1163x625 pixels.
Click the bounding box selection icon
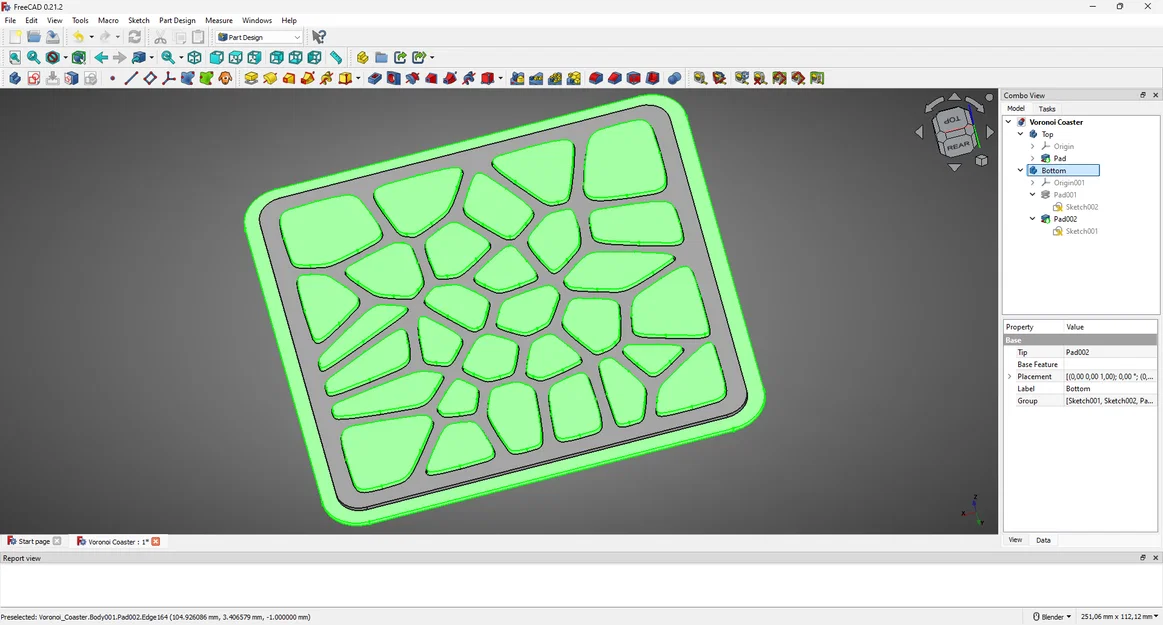(x=78, y=57)
